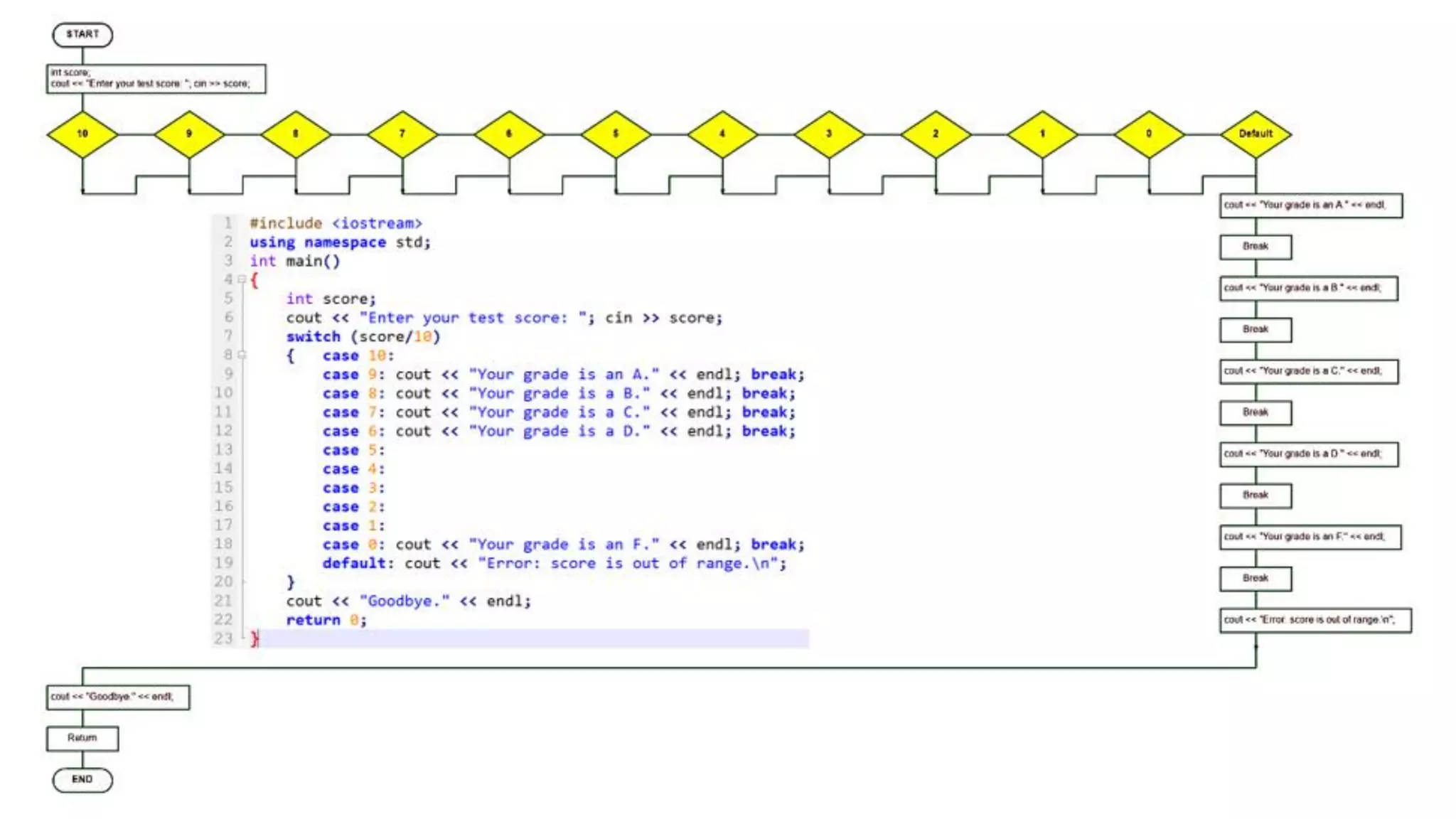The width and height of the screenshot is (1456, 819).
Task: Select the yellow diamond labeled 9
Action: click(x=189, y=134)
